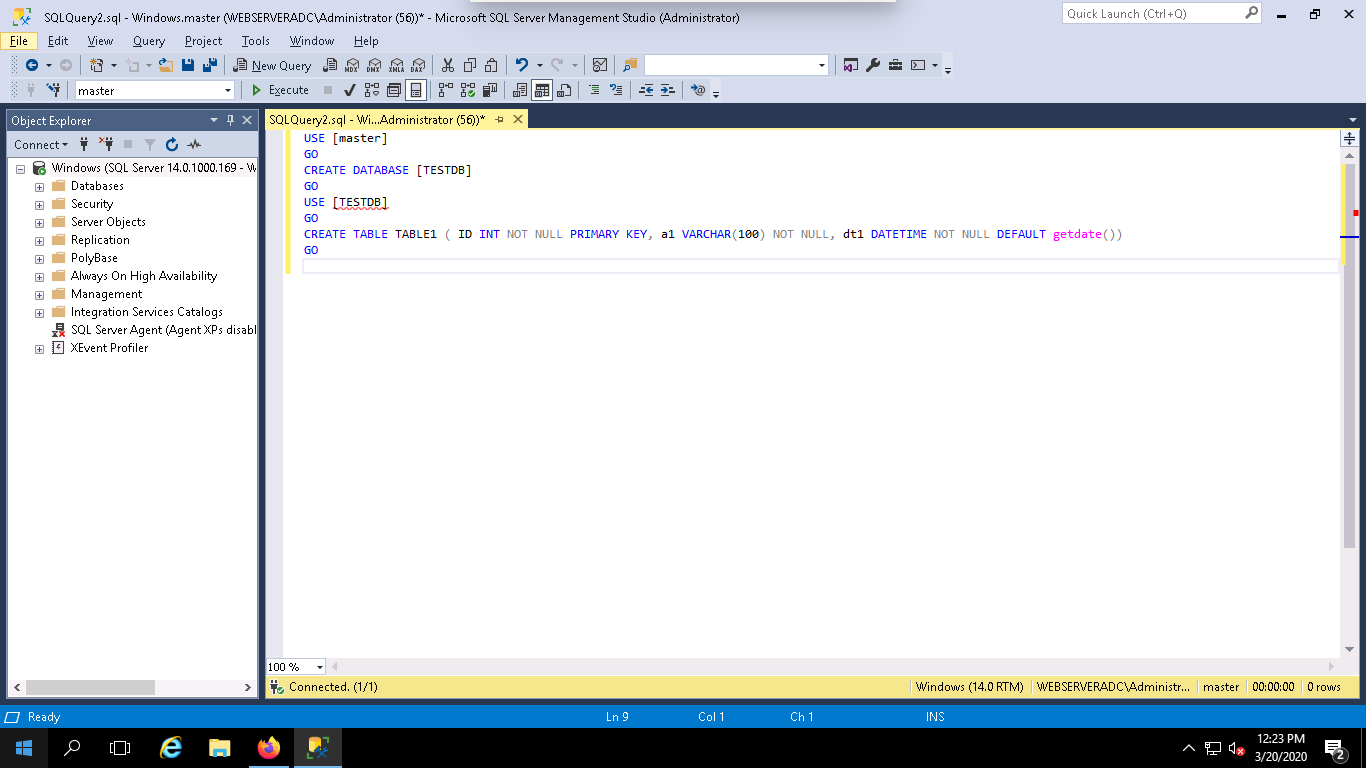
Task: Click the Save All icon
Action: click(210, 65)
